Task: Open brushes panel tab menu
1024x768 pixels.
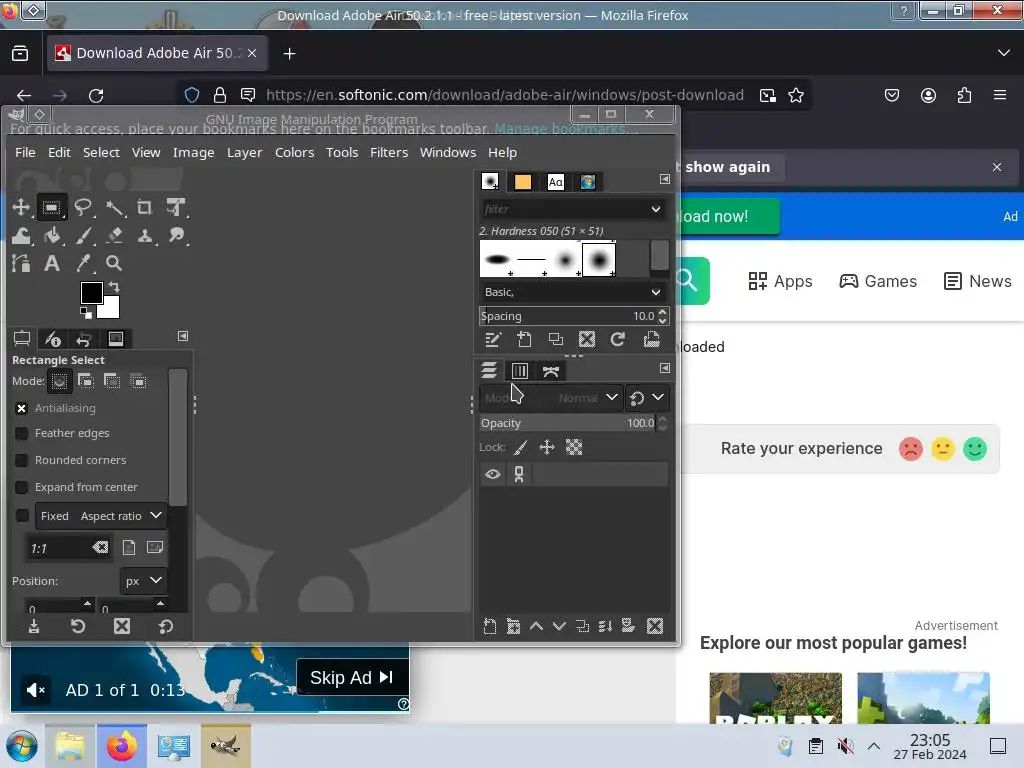Action: point(665,179)
